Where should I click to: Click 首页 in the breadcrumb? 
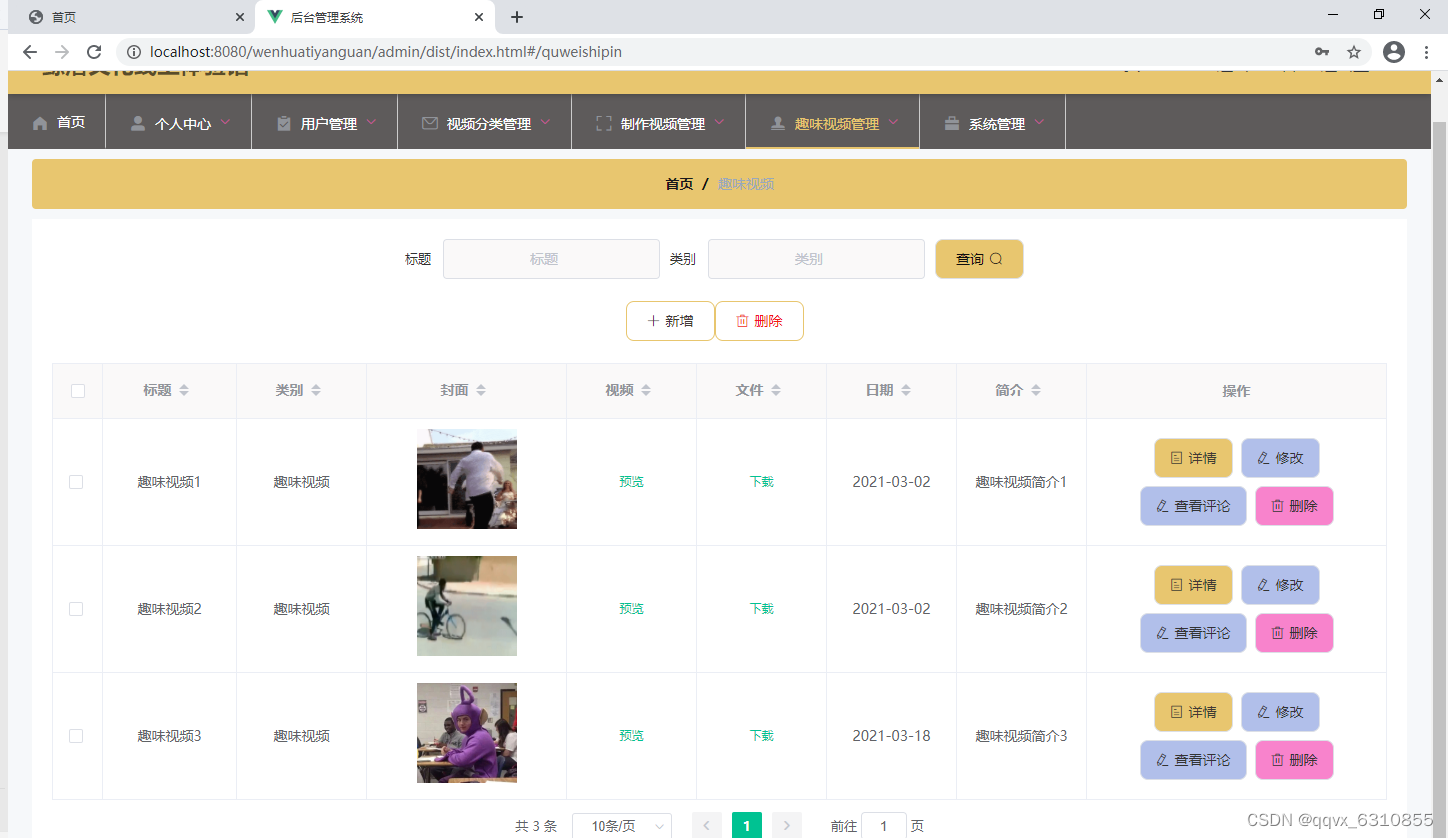click(679, 184)
